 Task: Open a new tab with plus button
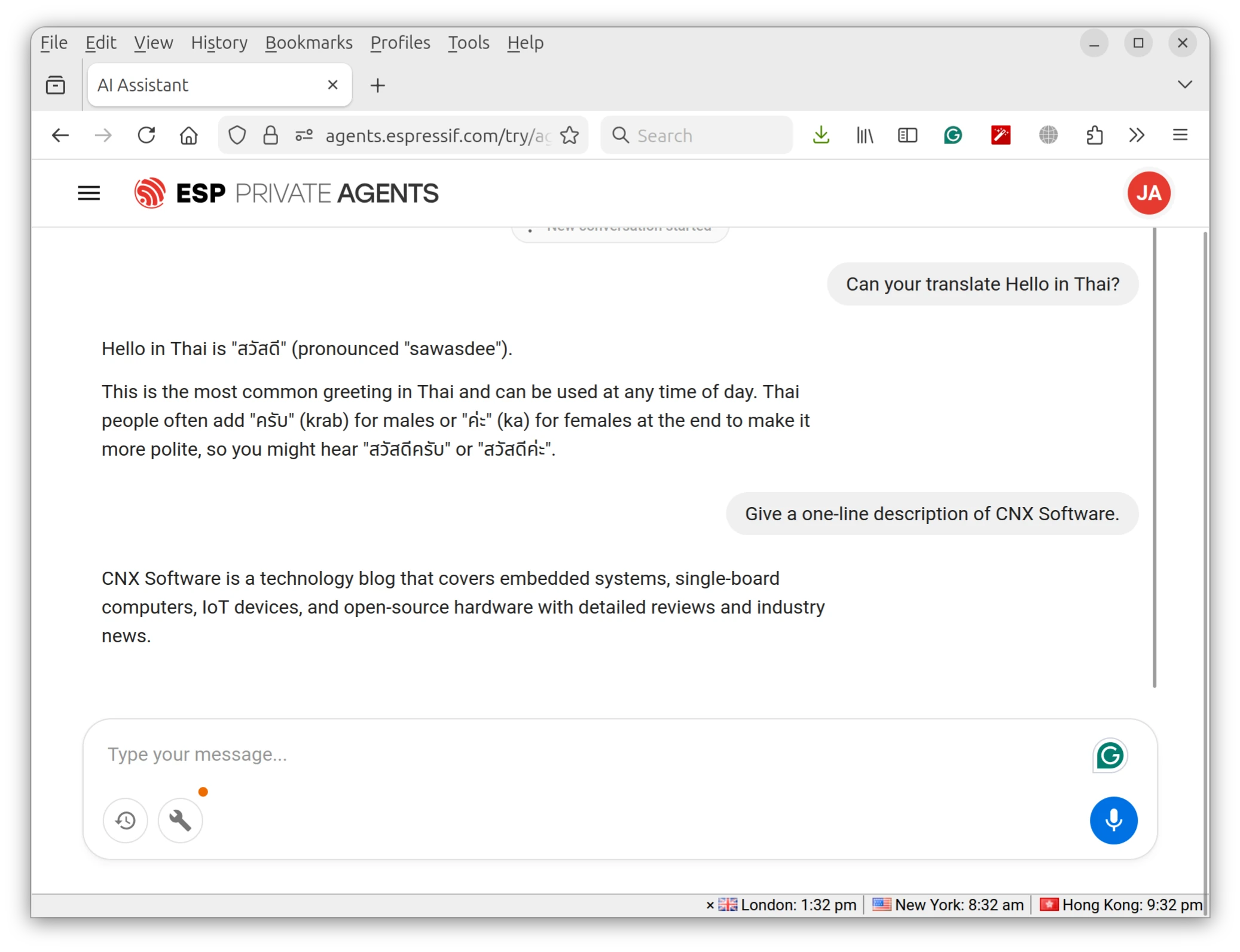378,86
